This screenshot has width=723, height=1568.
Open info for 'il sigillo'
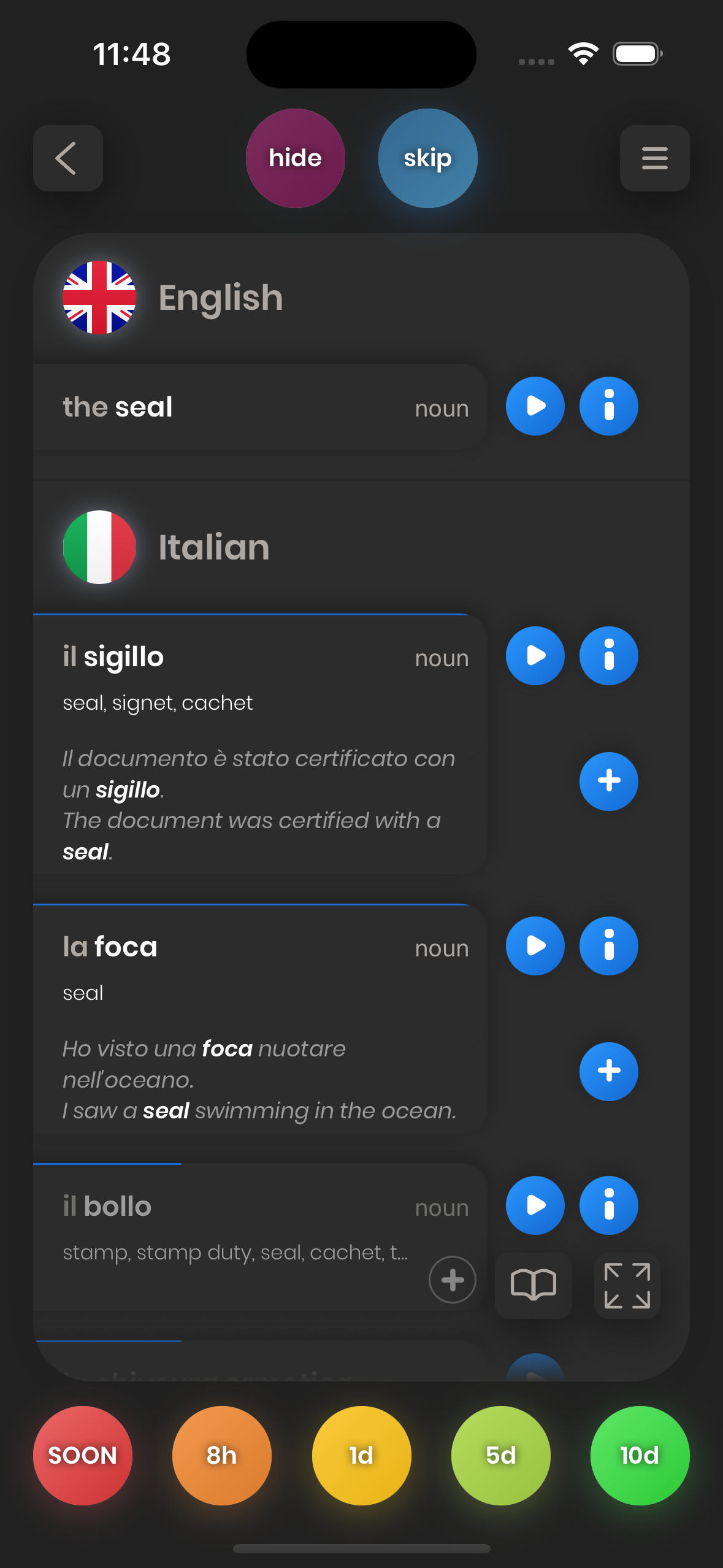point(608,656)
